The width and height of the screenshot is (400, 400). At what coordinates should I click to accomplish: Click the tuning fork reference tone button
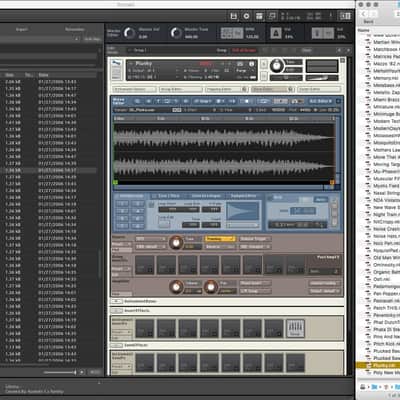click(318, 33)
